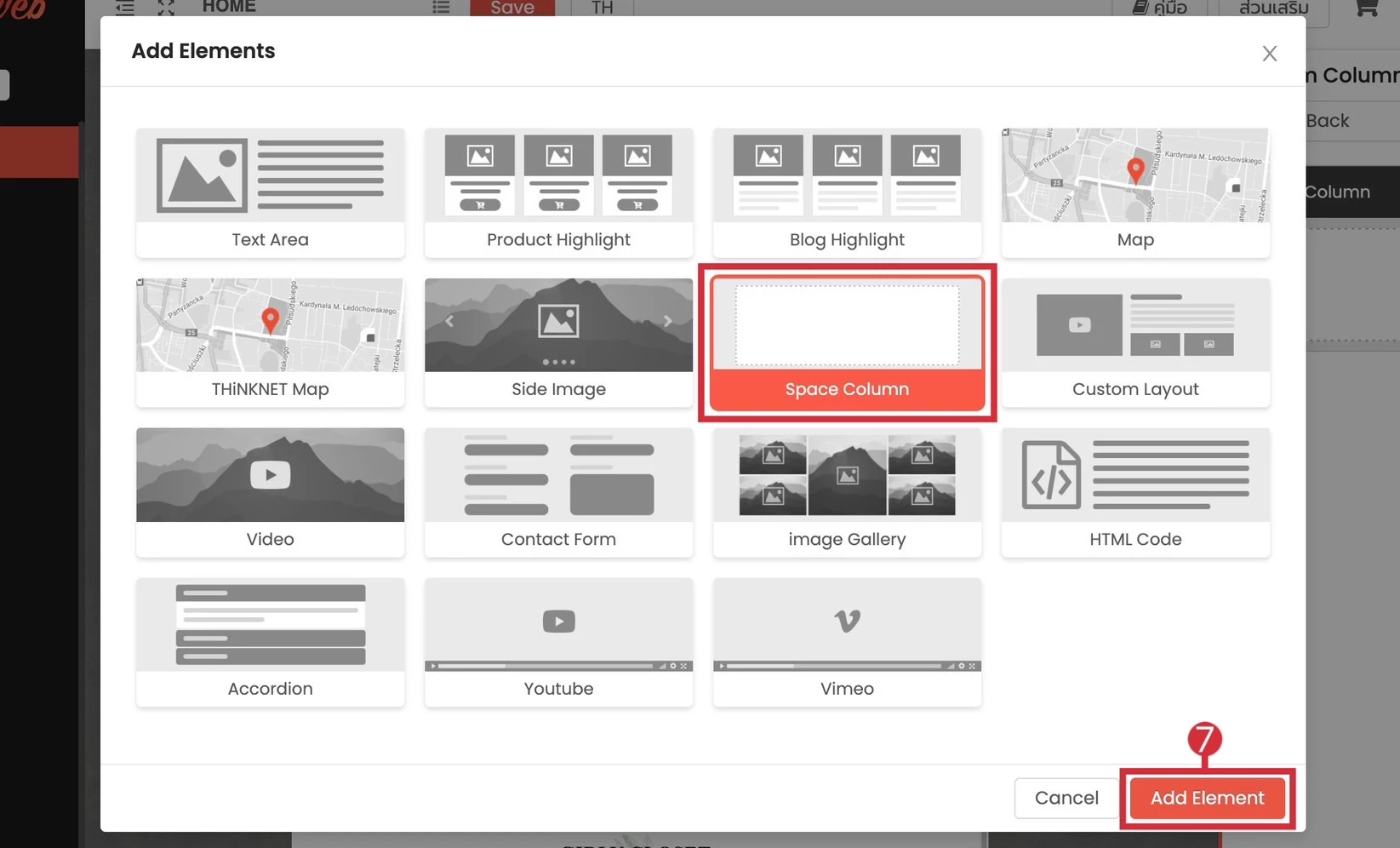Close the Add Elements dialog

coord(1269,54)
